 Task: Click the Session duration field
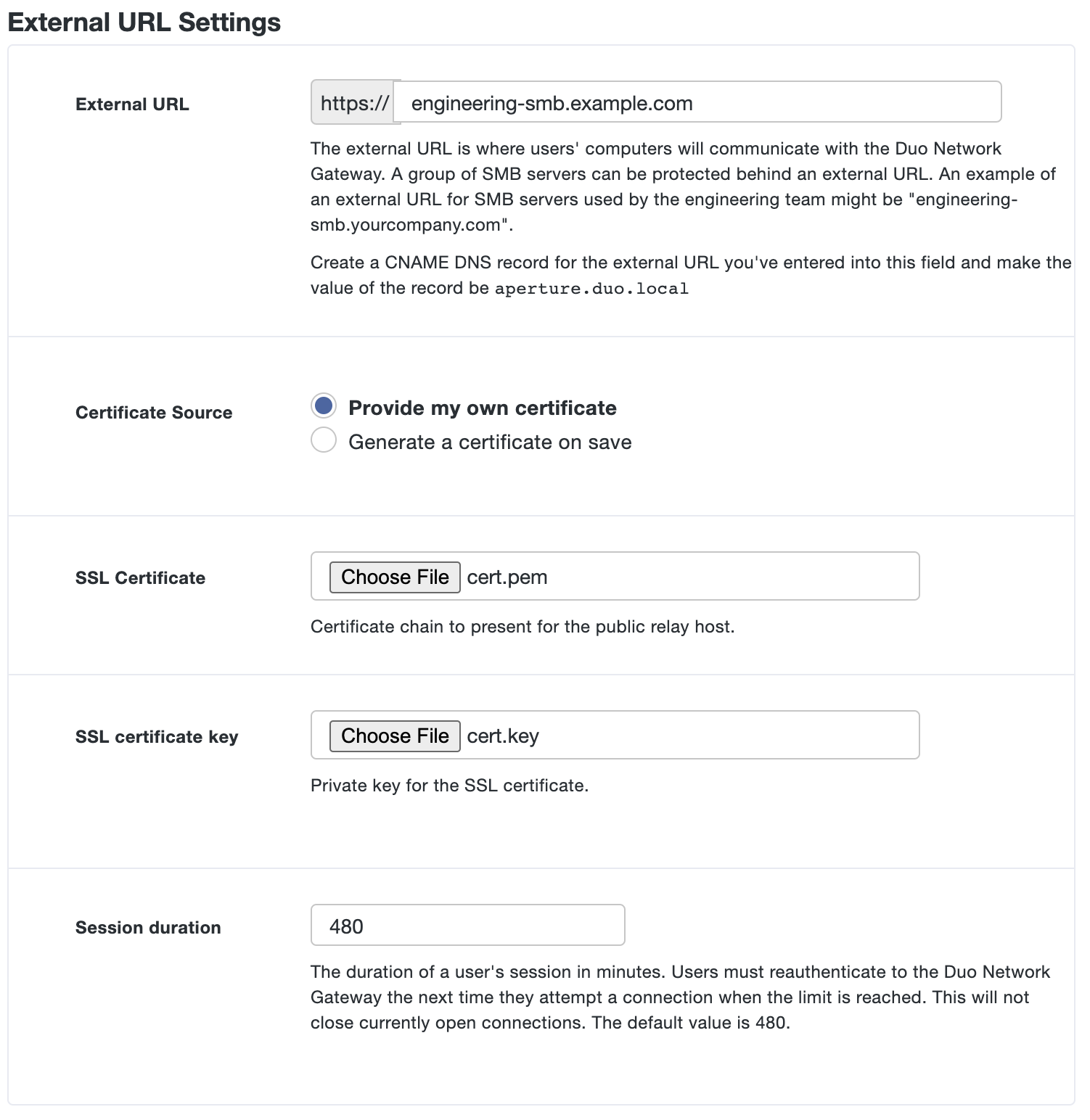click(x=467, y=925)
